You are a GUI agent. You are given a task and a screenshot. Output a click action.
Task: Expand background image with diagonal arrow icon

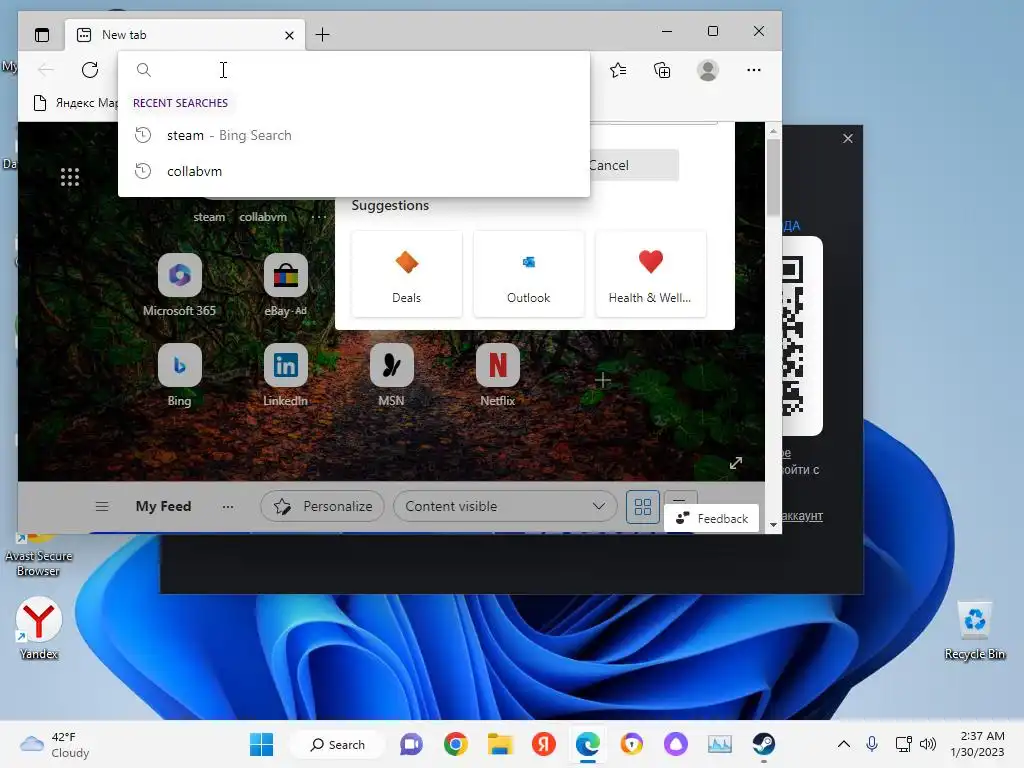point(736,463)
